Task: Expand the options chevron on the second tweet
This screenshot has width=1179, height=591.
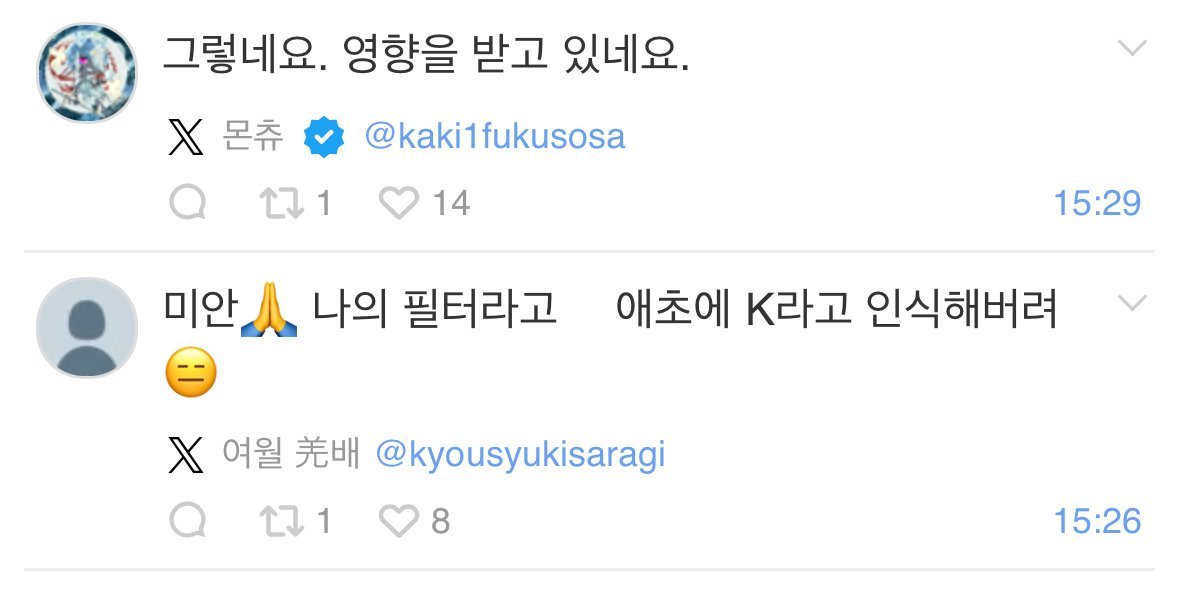Action: coord(1132,303)
